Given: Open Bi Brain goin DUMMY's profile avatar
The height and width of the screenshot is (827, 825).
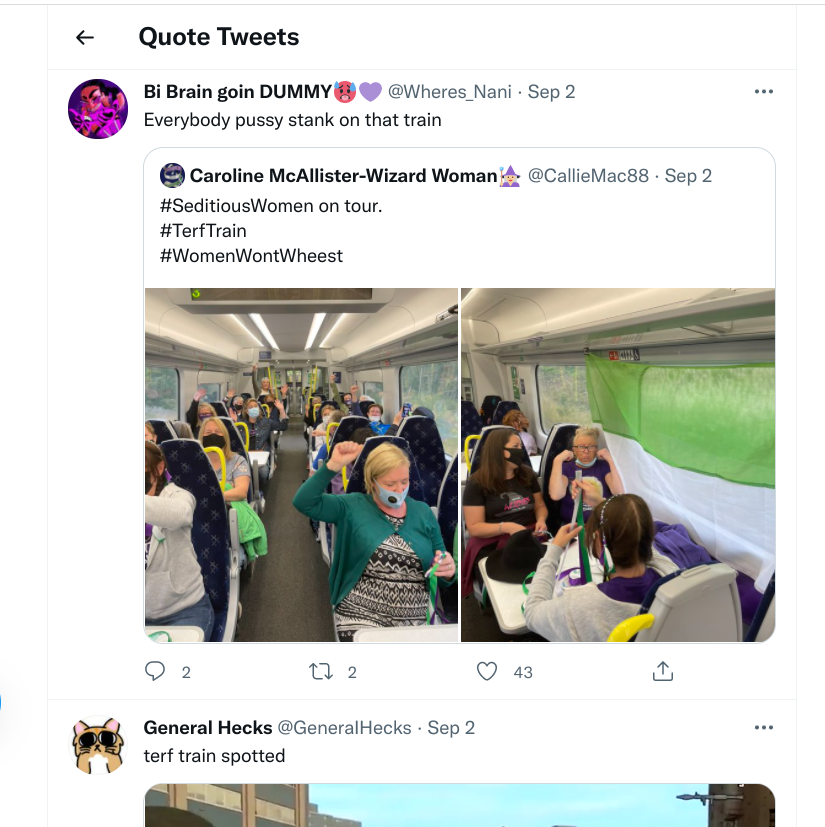Looking at the screenshot, I should pos(98,109).
